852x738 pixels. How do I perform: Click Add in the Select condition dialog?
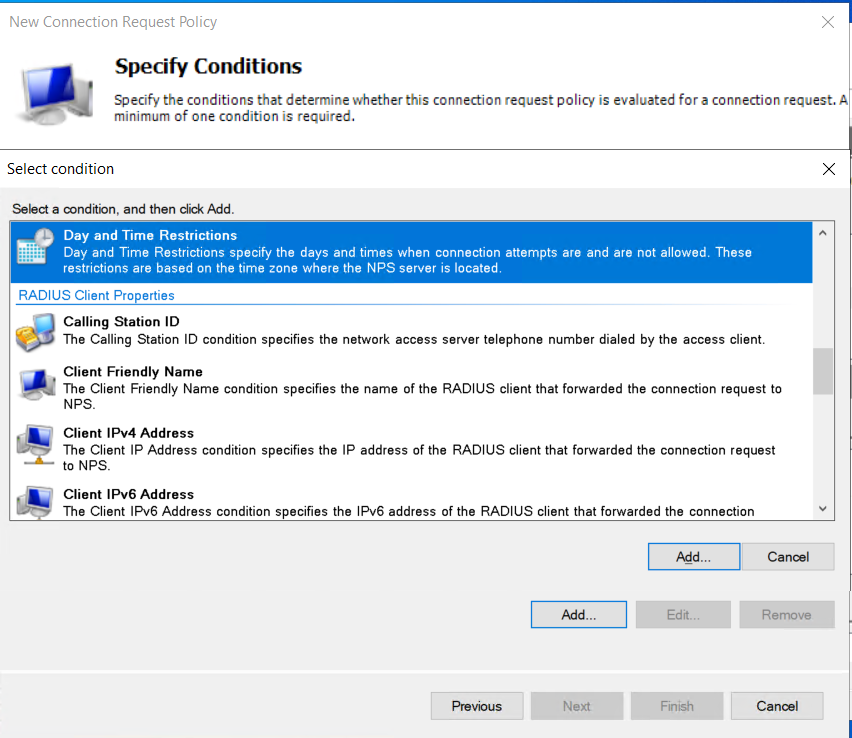point(694,556)
